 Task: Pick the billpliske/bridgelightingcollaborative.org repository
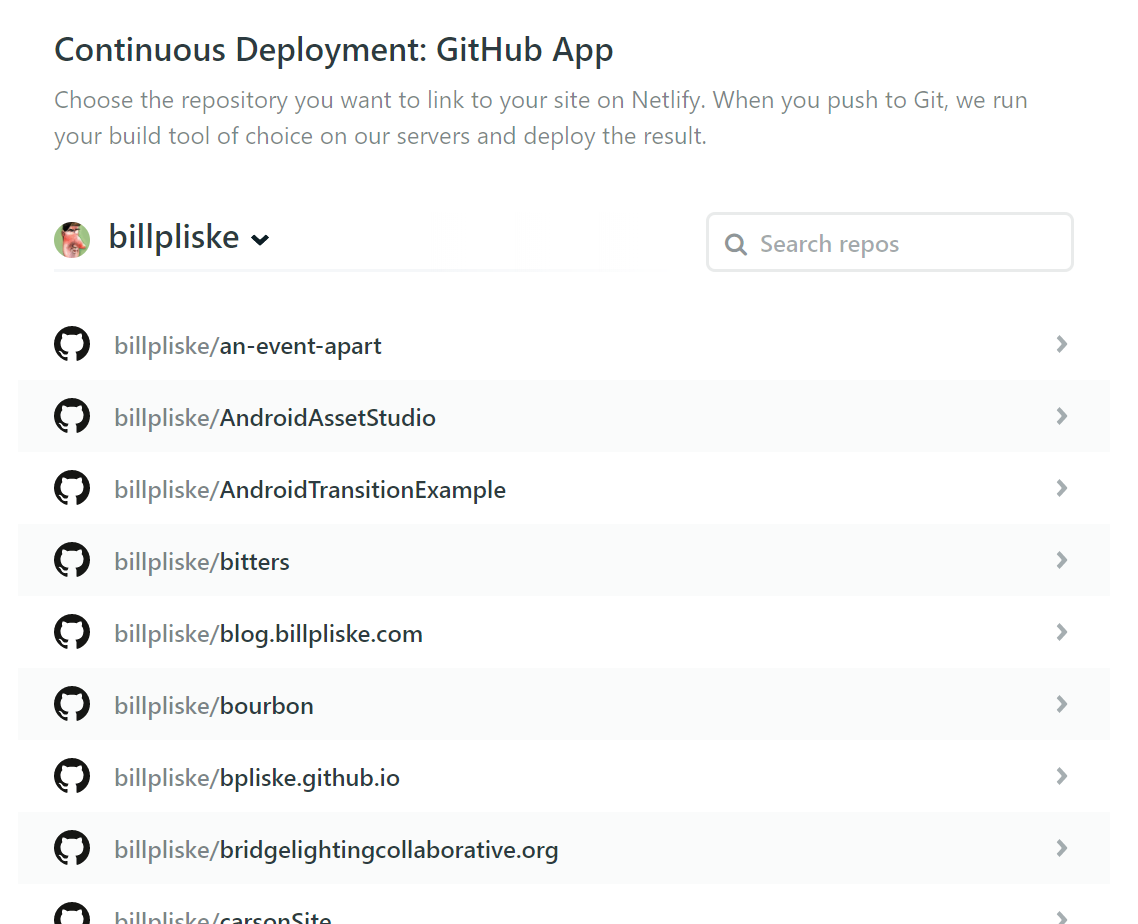pos(564,848)
